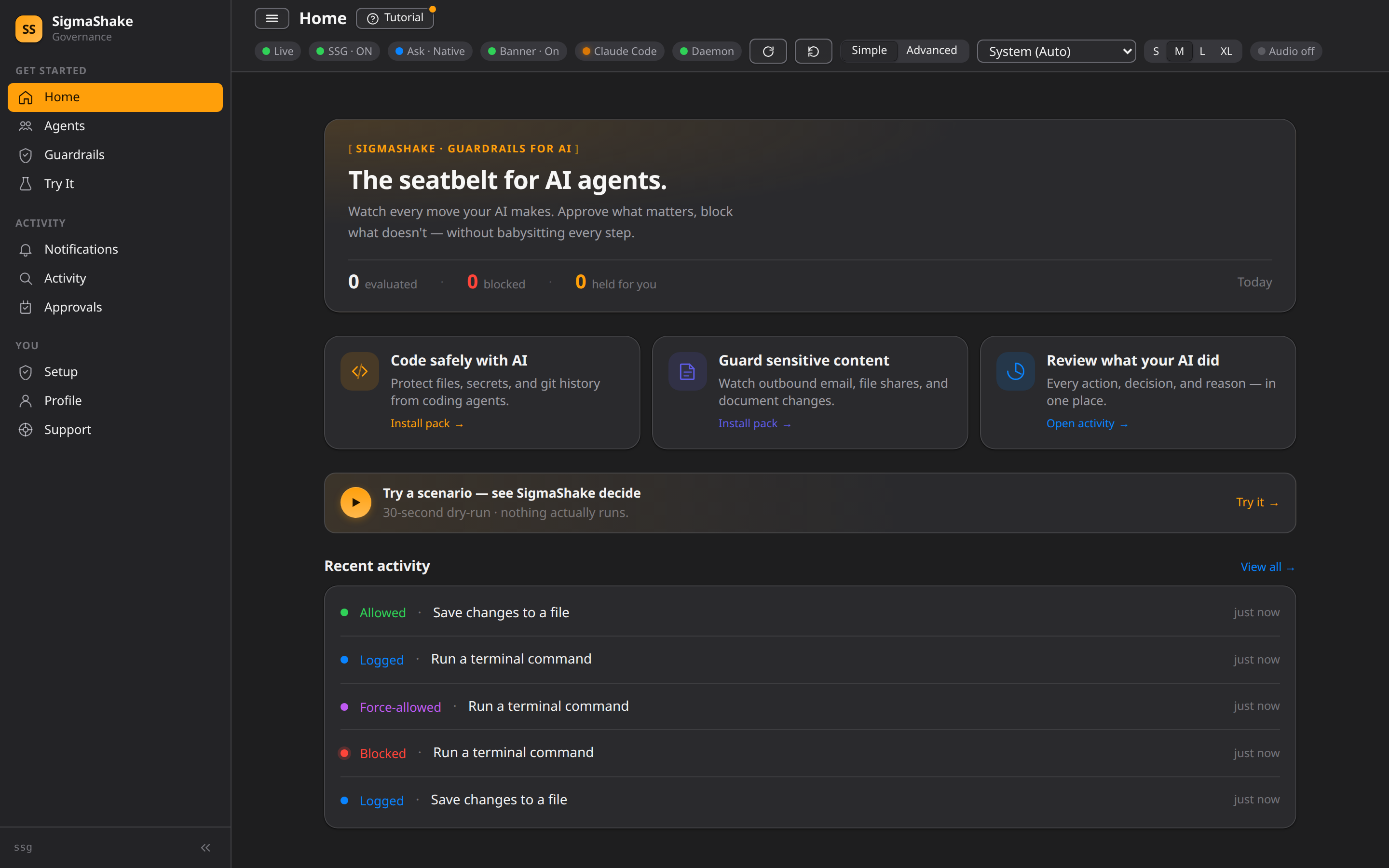
Task: Click the Try It flask icon
Action: 25,184
